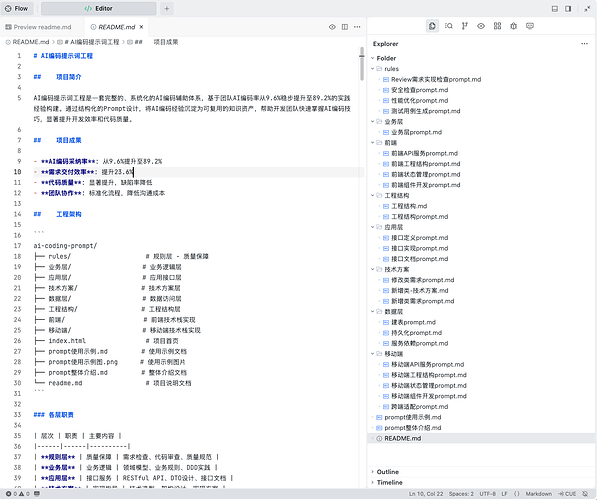This screenshot has height=500, width=597.
Task: Change end of line sequence LF
Action: point(504,494)
